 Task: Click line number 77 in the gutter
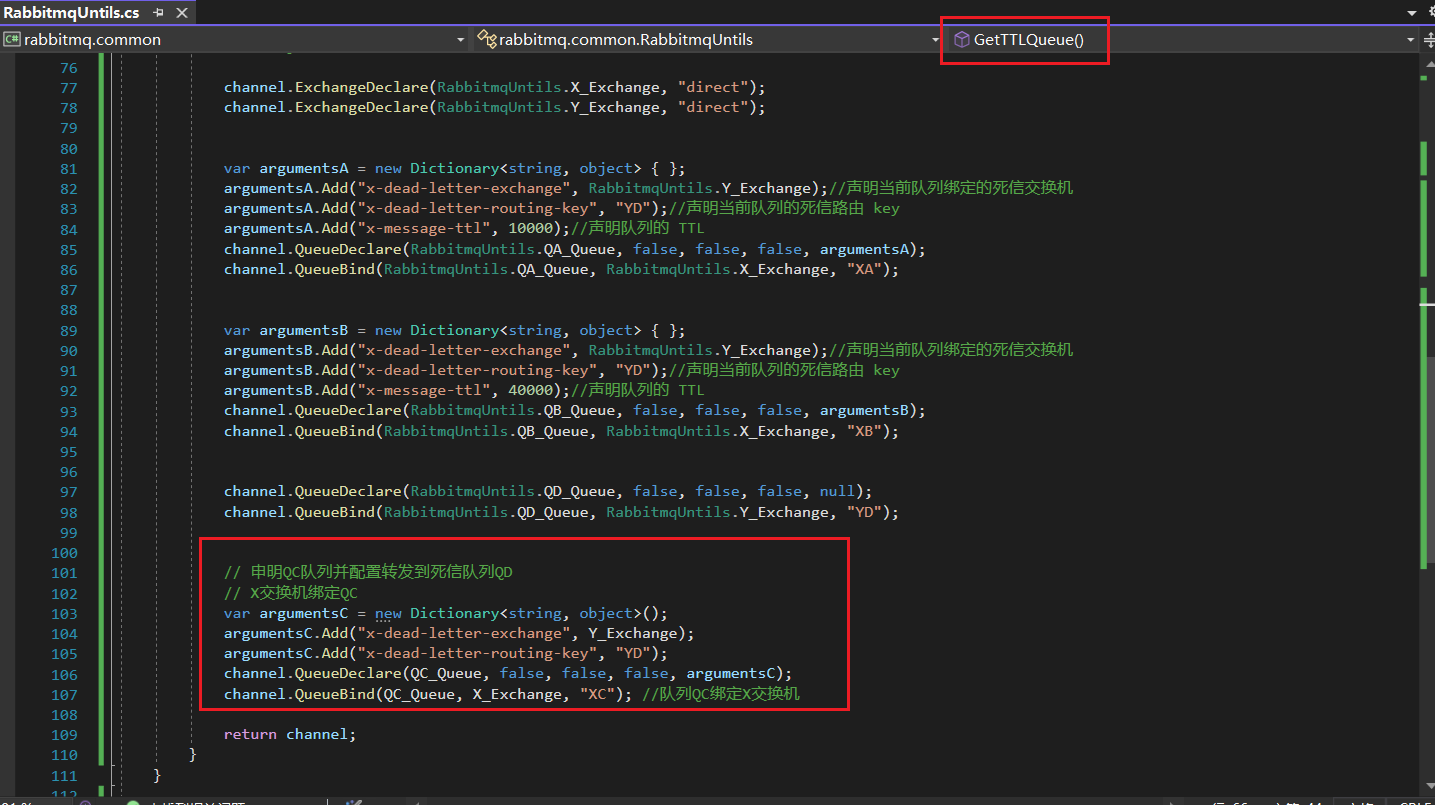[68, 88]
